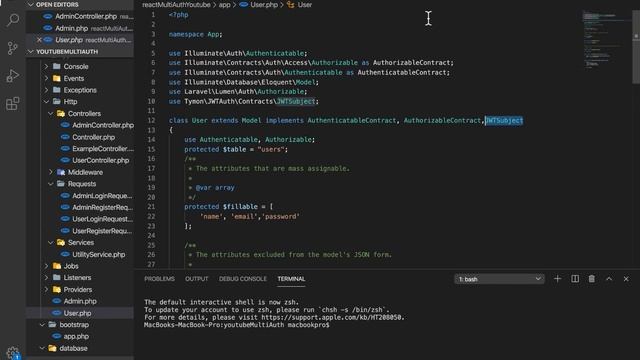Open the Manage gear settings menu
Image resolution: width=640 pixels, height=360 pixels.
click(13, 352)
